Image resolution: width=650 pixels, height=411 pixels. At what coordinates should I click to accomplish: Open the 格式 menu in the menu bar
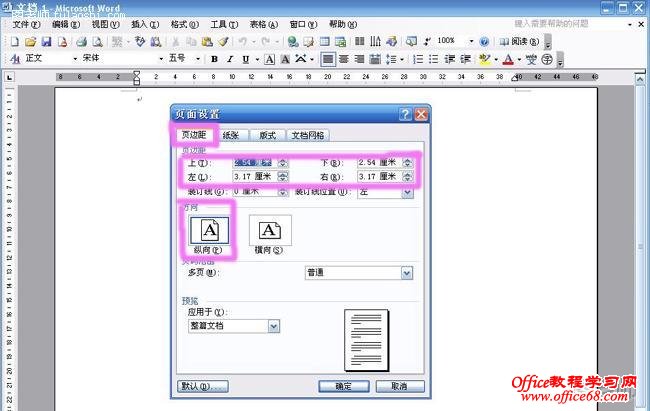tap(179, 24)
